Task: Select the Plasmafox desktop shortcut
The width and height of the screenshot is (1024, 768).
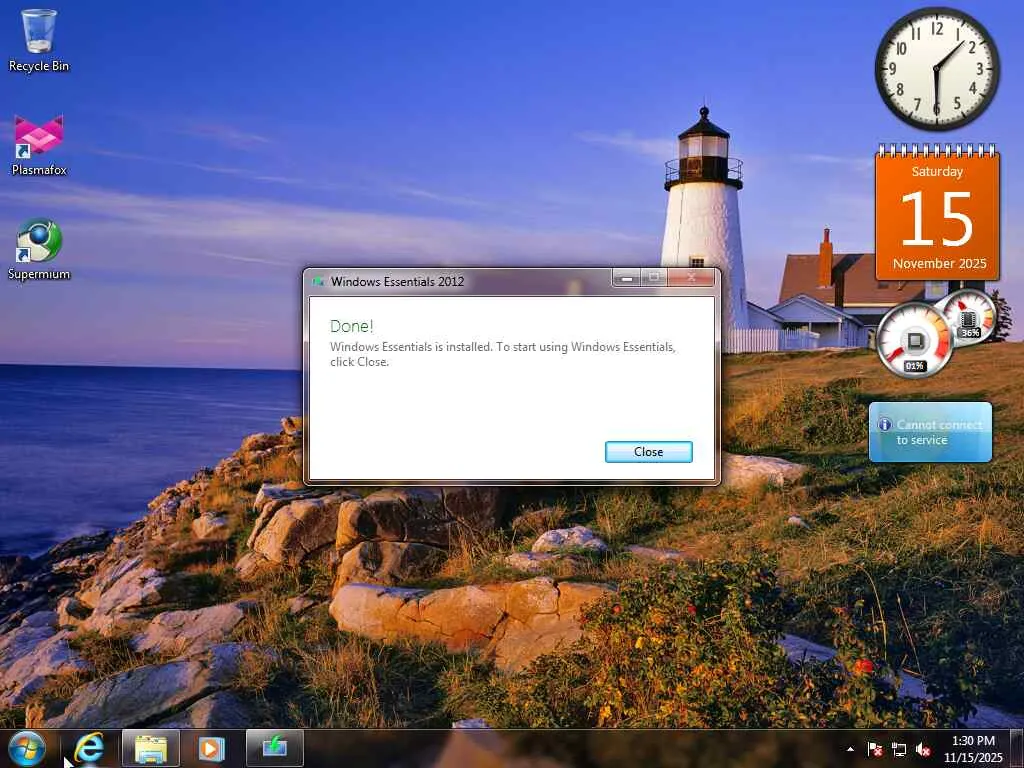Action: [x=39, y=146]
